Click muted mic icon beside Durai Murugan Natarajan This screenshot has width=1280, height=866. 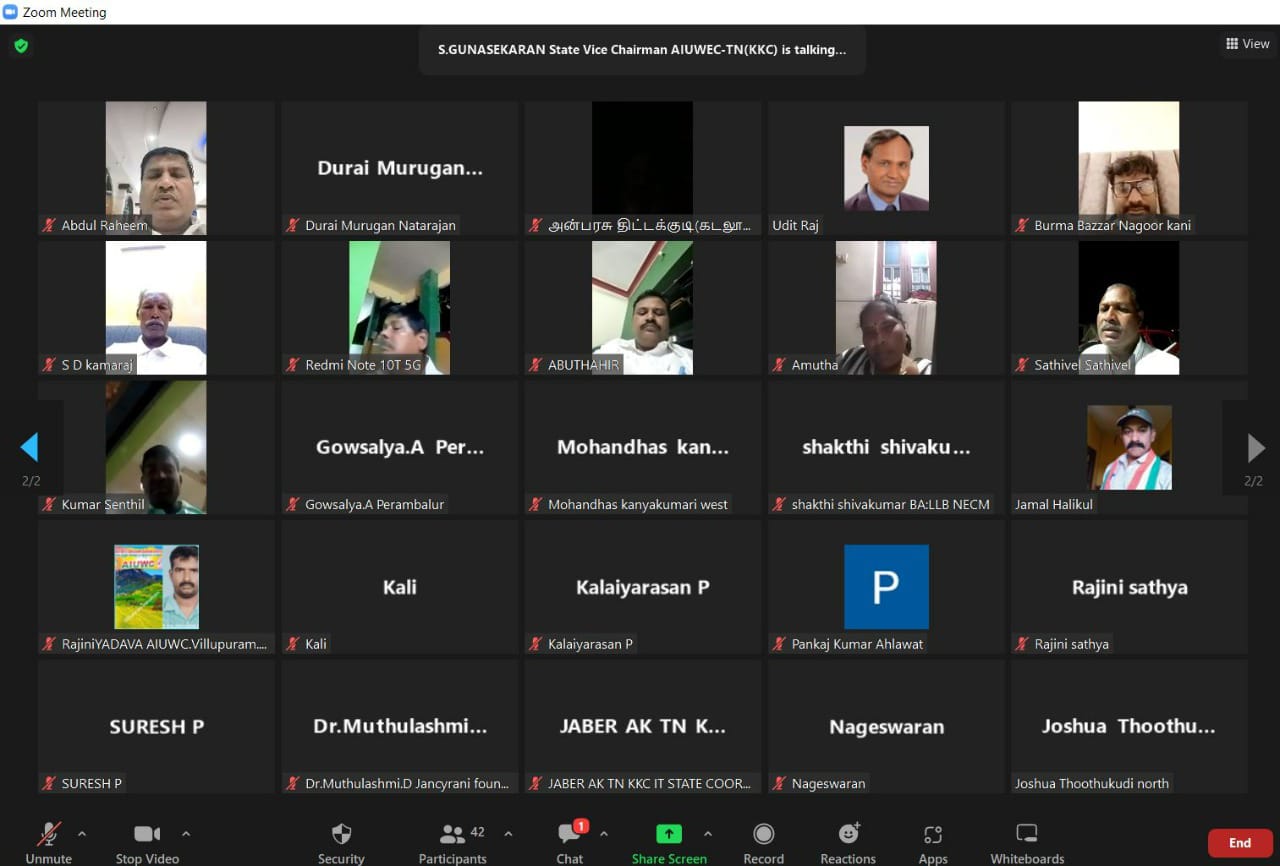click(x=293, y=225)
